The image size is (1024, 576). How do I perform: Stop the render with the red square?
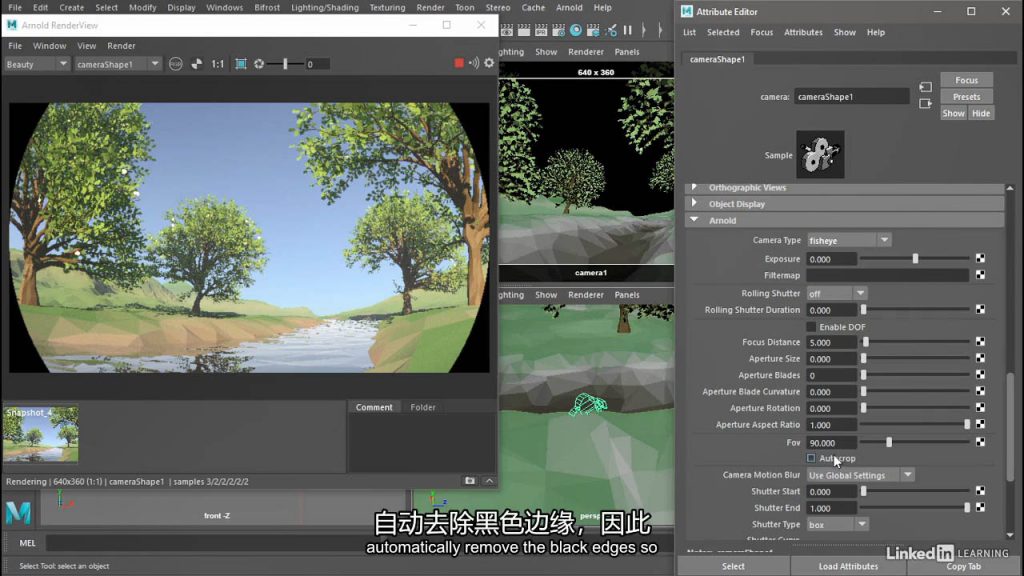(x=459, y=63)
